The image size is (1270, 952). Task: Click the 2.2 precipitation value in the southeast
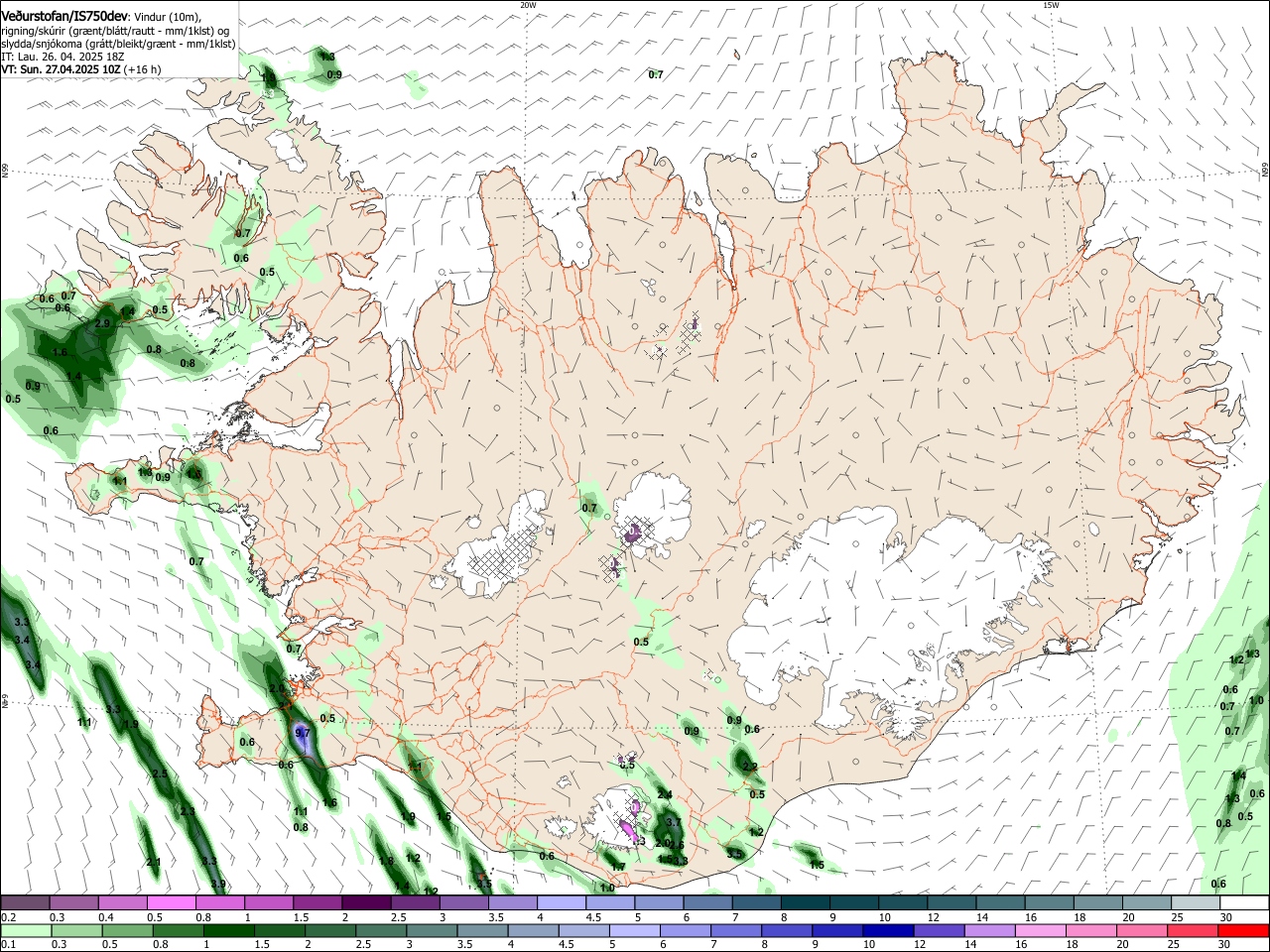(750, 767)
